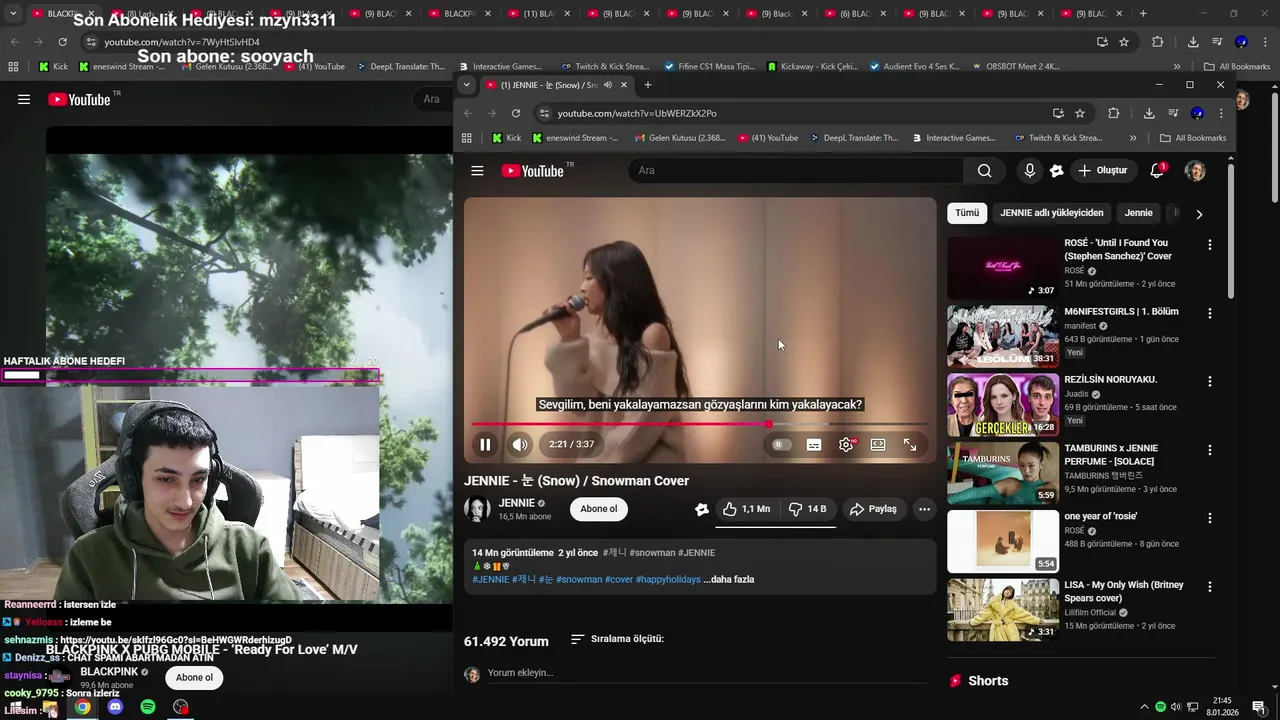Click the magnifier search button
Viewport: 1280px width, 720px height.
click(x=985, y=171)
